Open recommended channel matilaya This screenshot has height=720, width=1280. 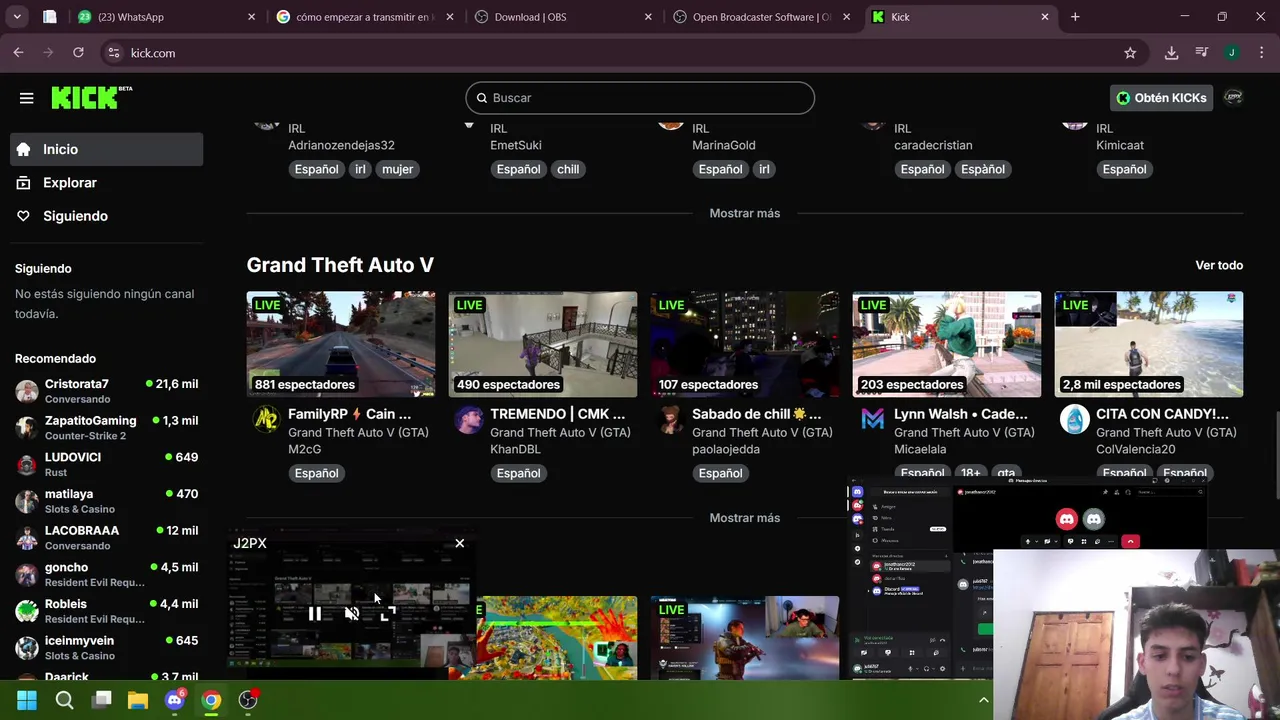(x=106, y=501)
